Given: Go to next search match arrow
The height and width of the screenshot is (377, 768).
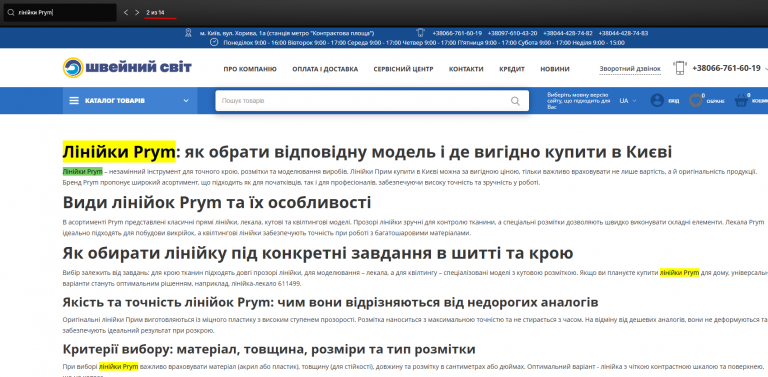Looking at the screenshot, I should (x=137, y=12).
